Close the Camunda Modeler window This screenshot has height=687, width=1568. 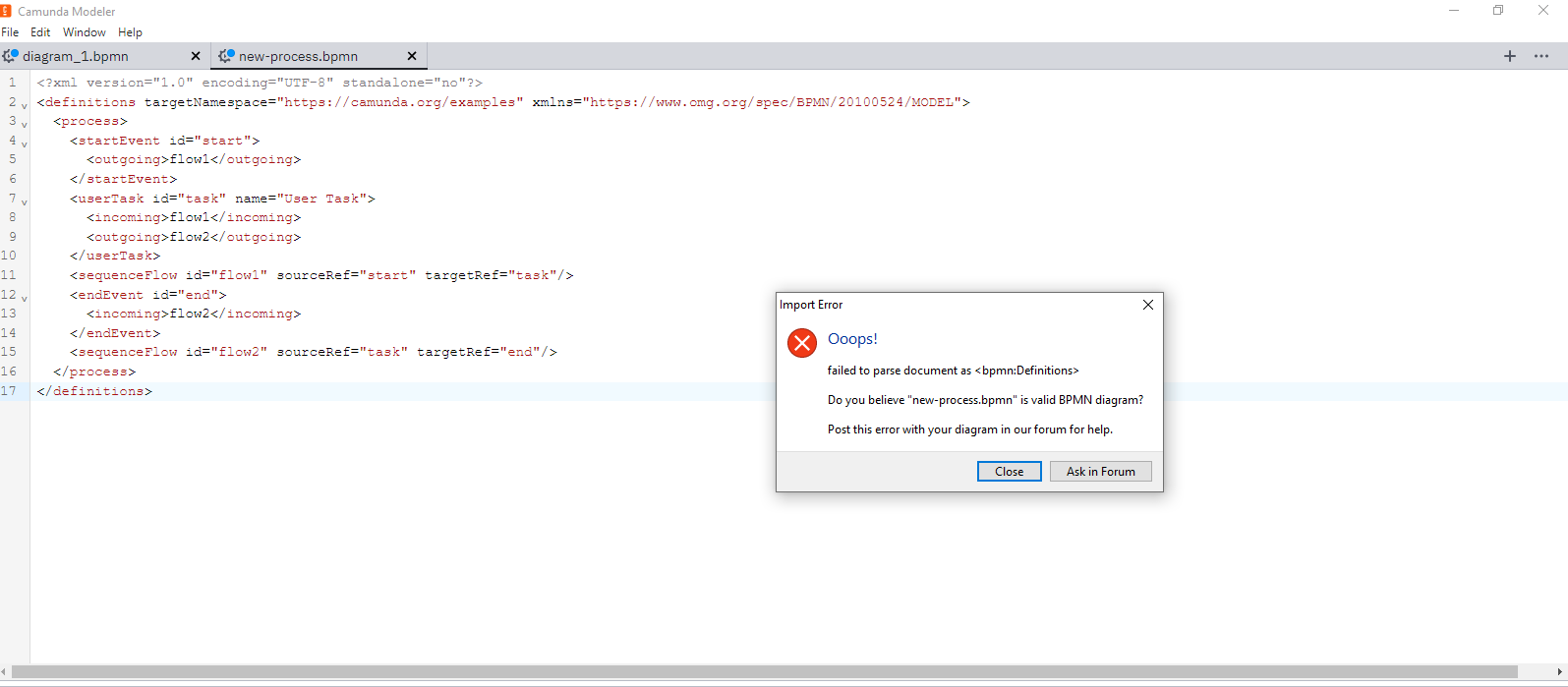click(x=1543, y=11)
